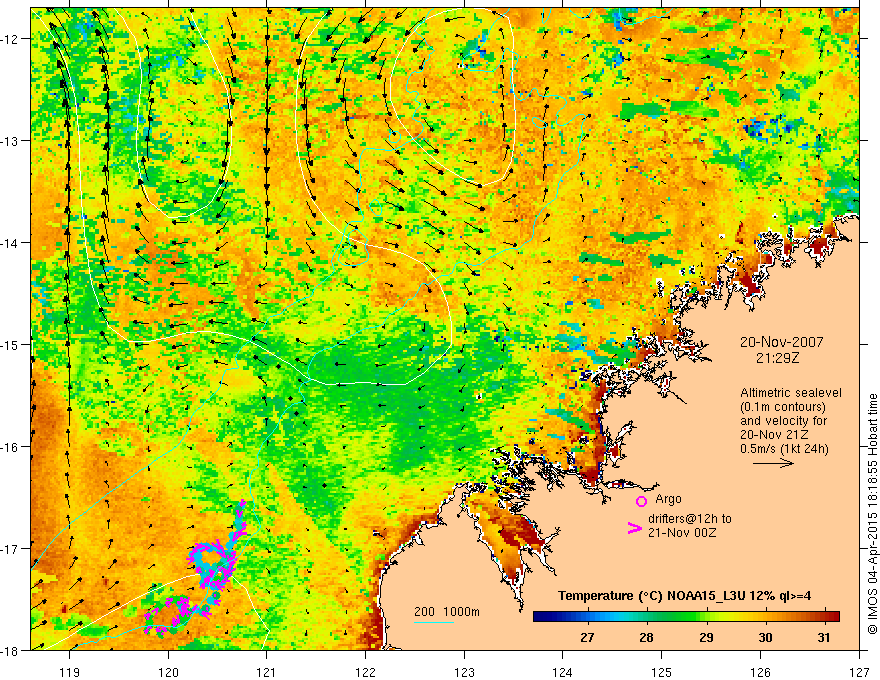
Task: Click the 'Altimetric sealevel' legend text
Action: [x=791, y=393]
